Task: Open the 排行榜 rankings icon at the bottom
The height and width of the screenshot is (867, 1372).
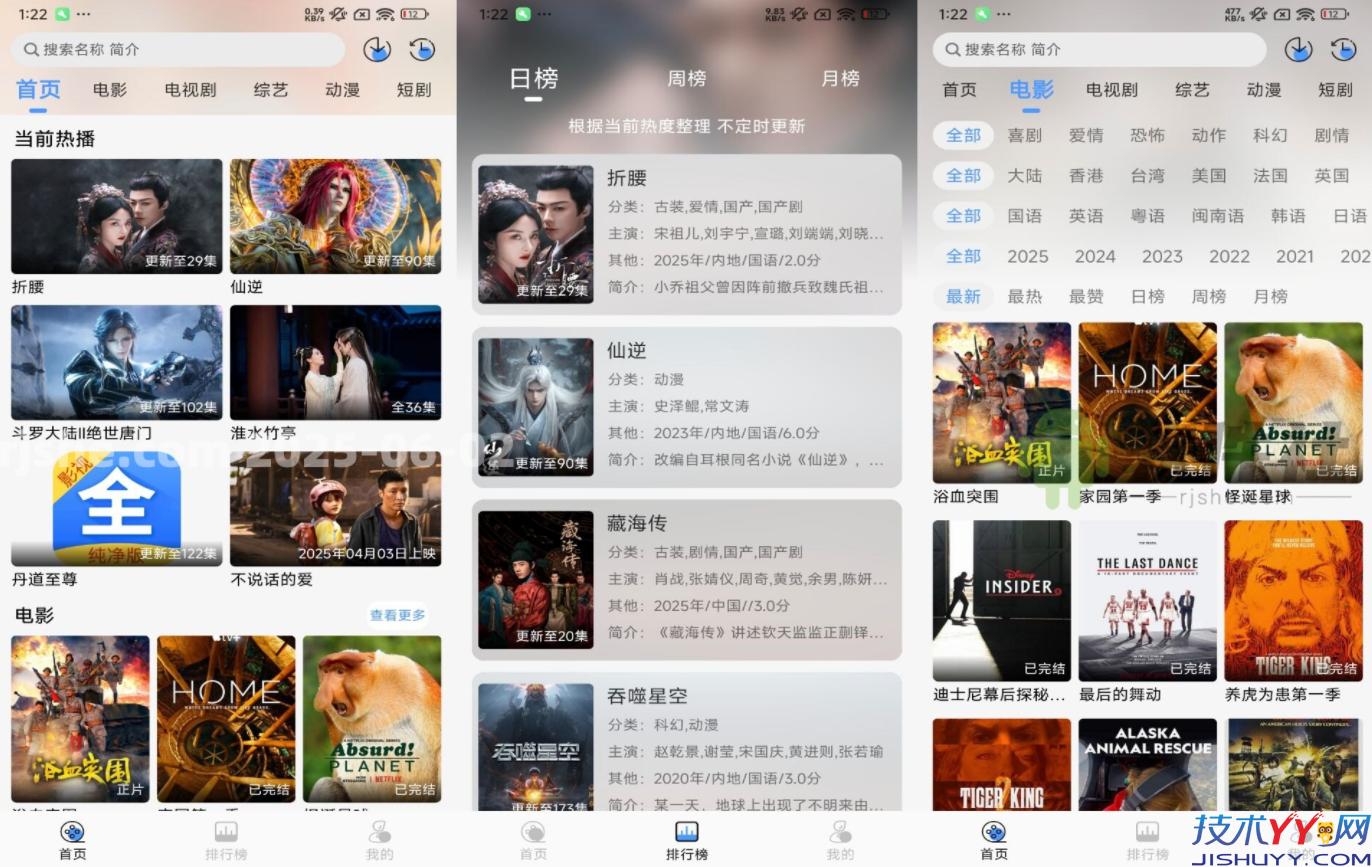Action: coord(225,832)
